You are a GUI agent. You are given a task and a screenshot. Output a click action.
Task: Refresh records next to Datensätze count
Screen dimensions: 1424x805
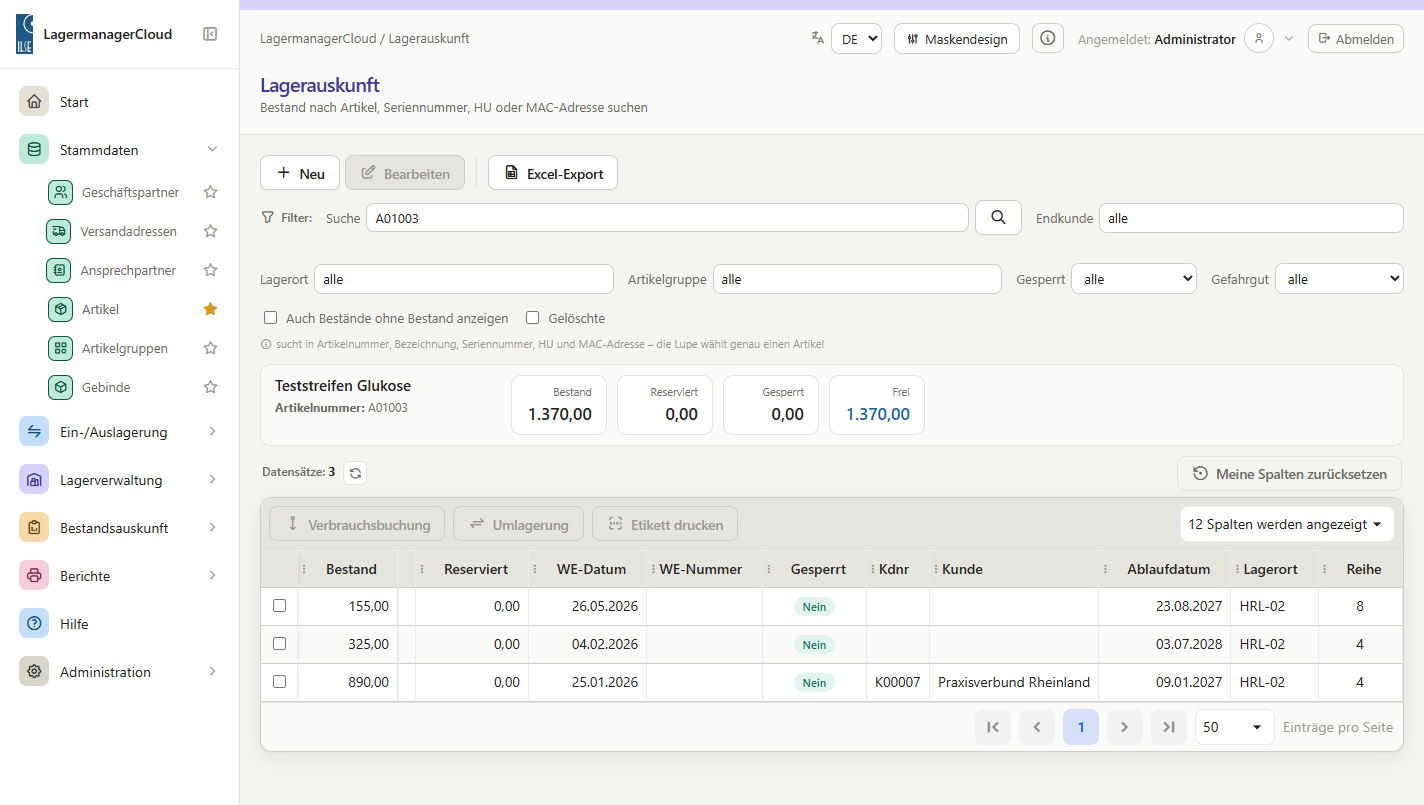click(x=355, y=473)
